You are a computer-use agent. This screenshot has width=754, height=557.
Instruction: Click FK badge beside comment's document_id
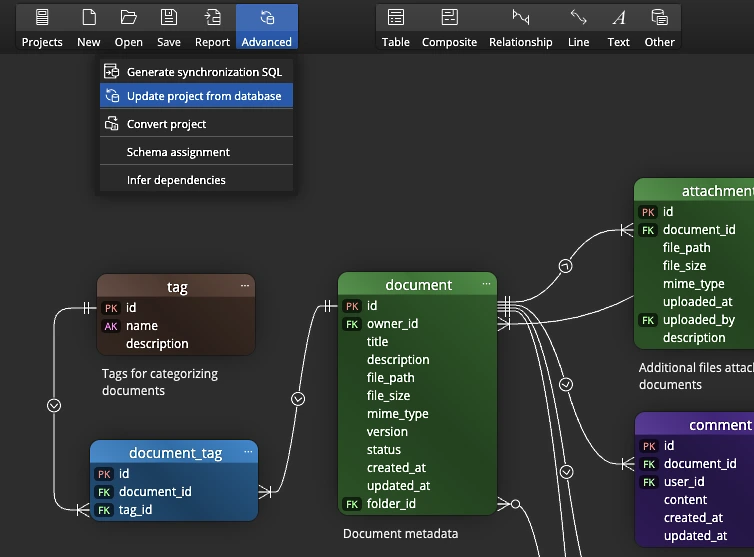coord(649,464)
